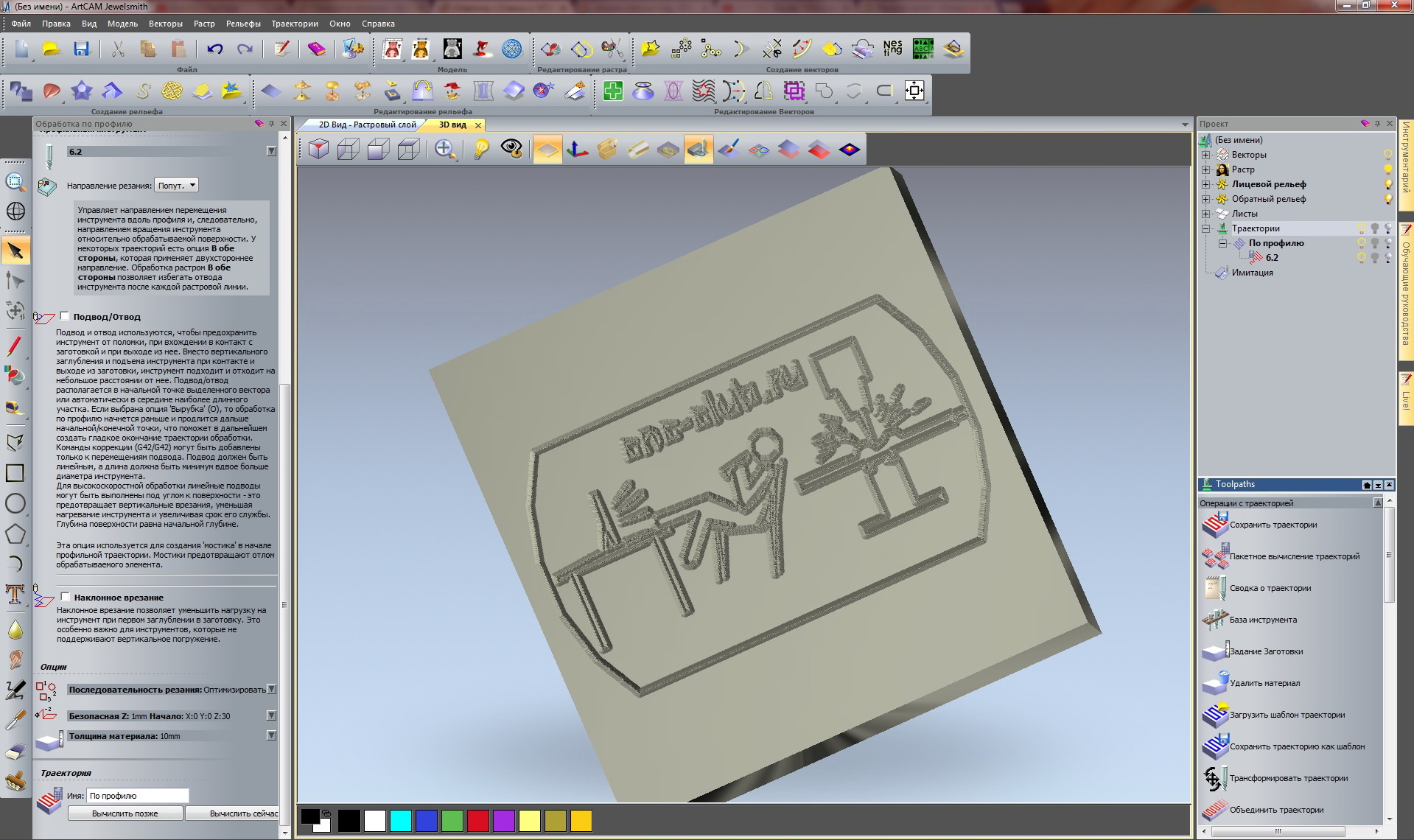The width and height of the screenshot is (1414, 840).
Task: Save the model with the floppy icon
Action: (x=81, y=49)
